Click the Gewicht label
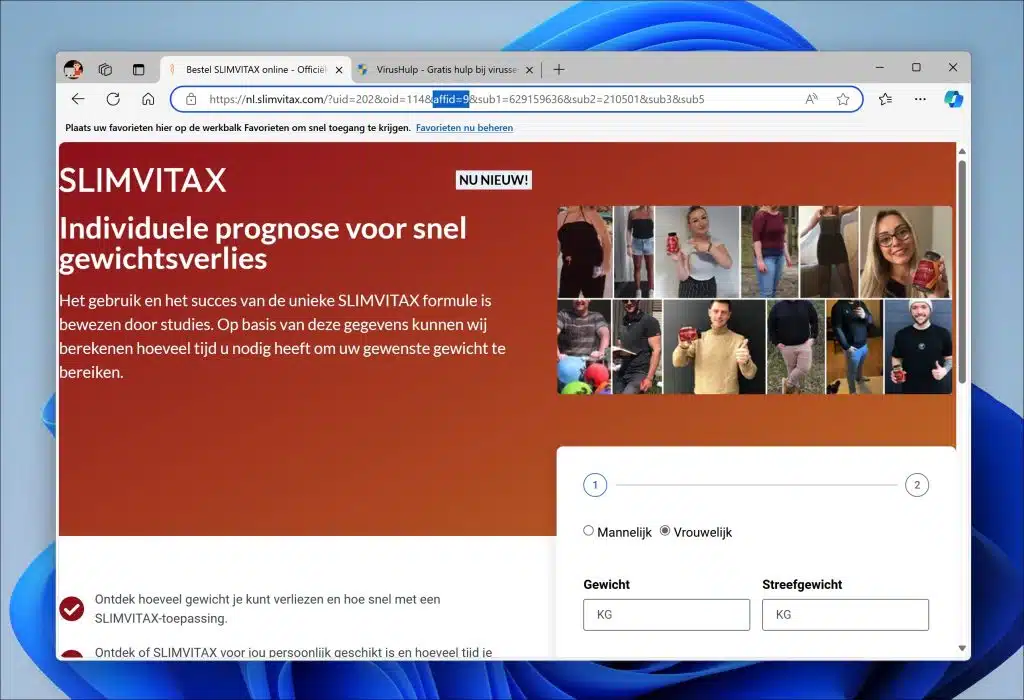Screen dimensions: 1024x700 [x=607, y=584]
